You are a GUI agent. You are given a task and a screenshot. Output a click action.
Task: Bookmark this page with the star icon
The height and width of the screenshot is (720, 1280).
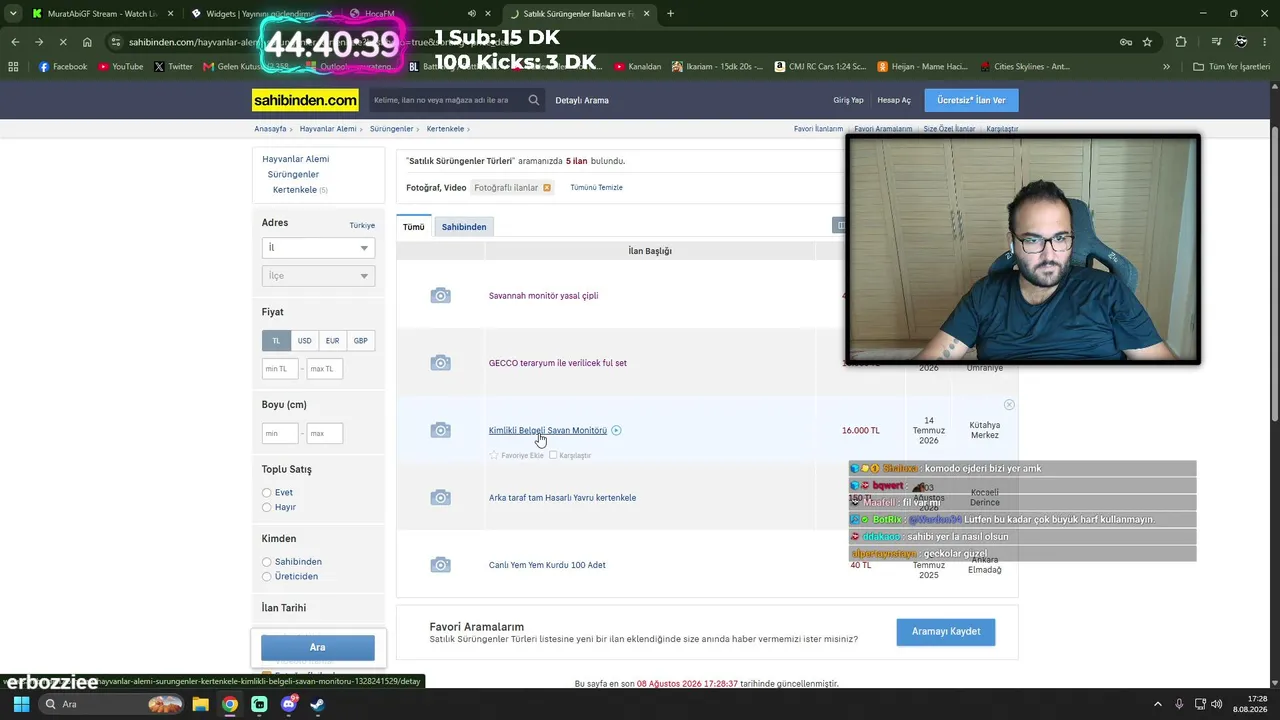coord(1147,42)
